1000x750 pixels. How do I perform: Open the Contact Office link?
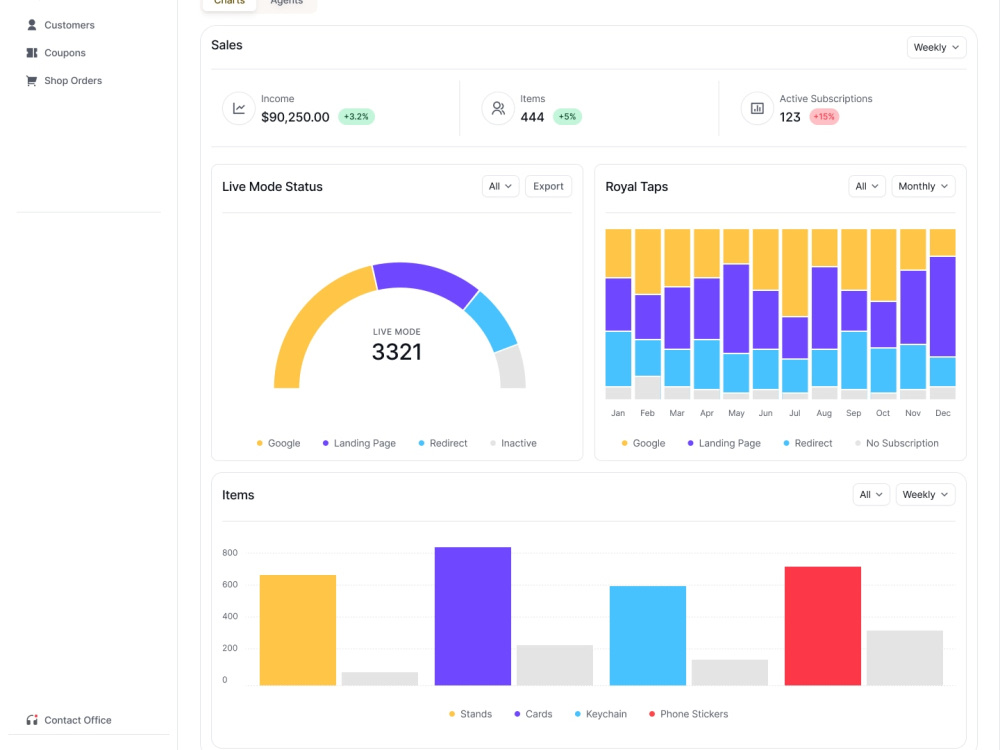(69, 720)
